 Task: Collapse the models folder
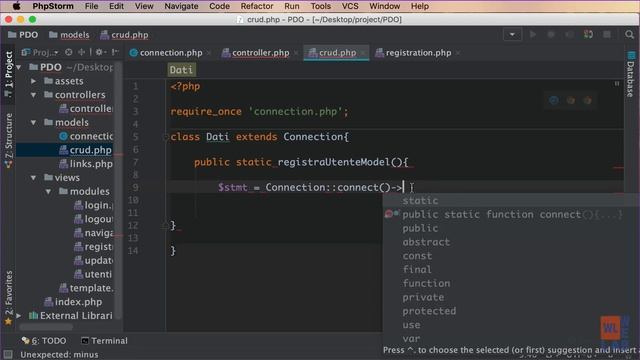coord(33,122)
